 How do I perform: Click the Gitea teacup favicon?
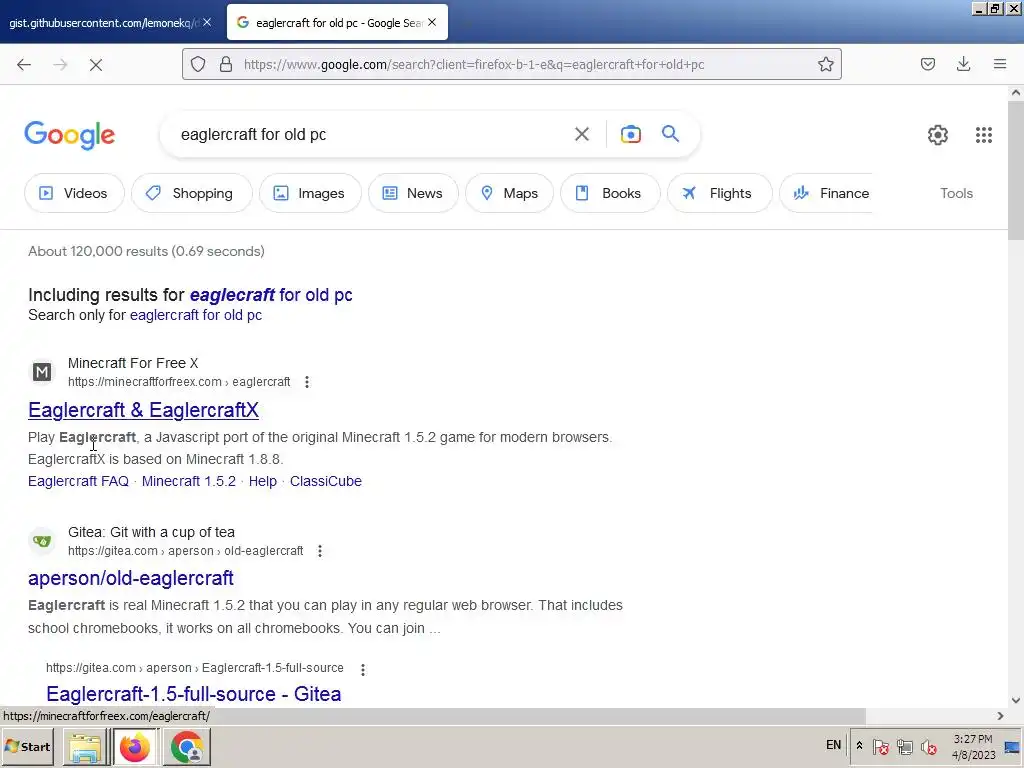[42, 541]
